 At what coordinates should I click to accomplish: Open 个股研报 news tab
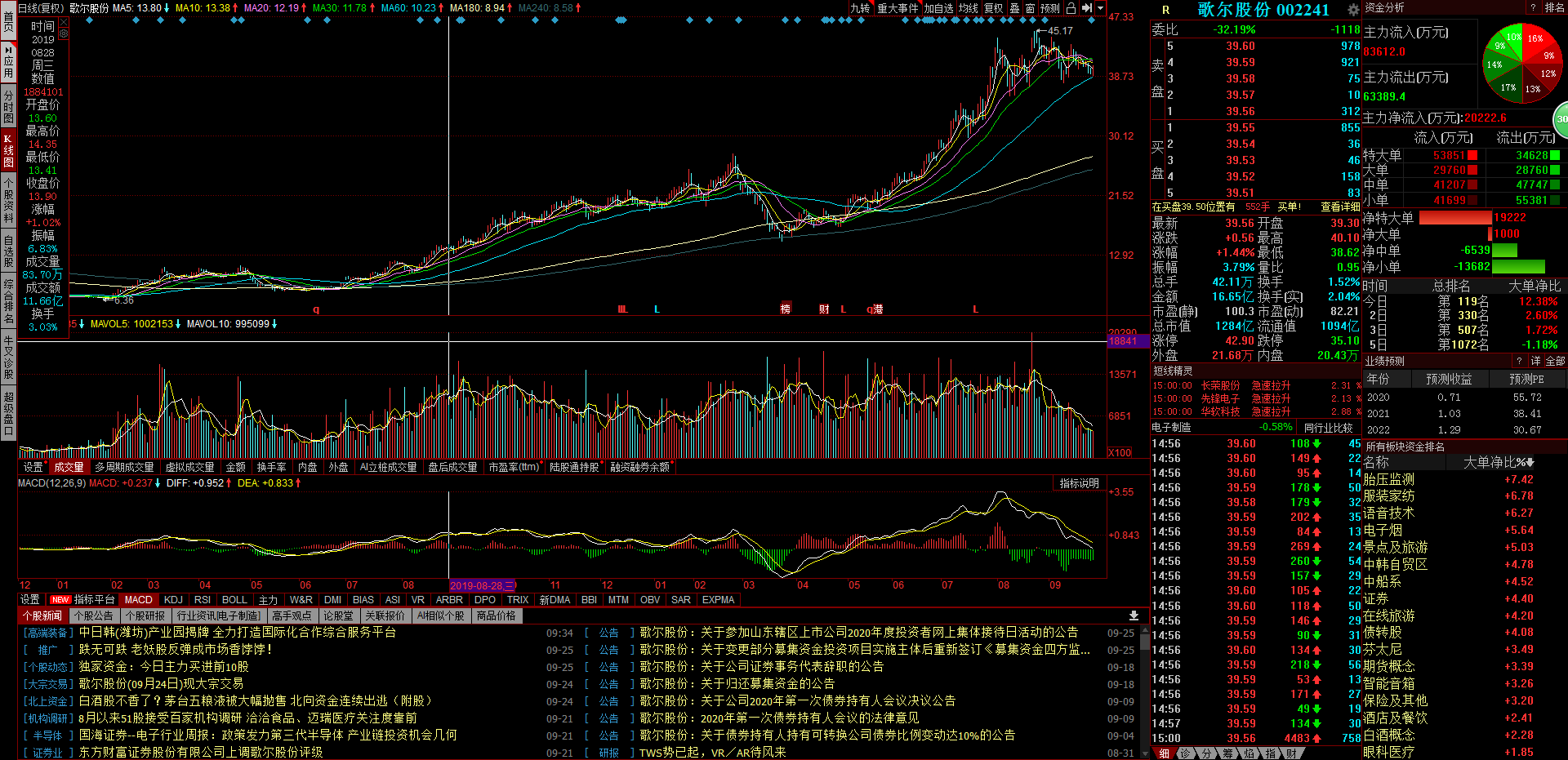(145, 616)
